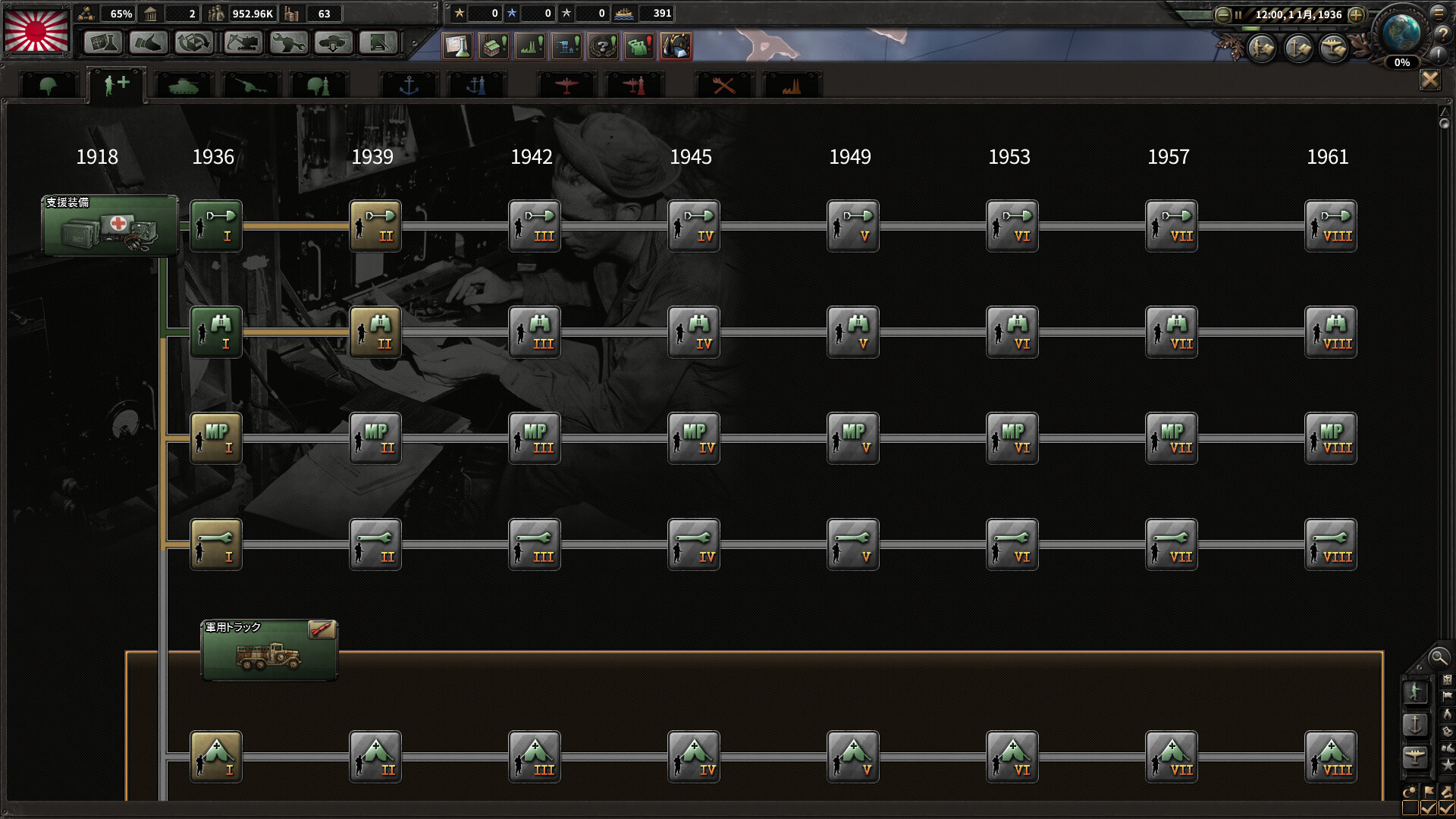Pick Field Hospital I technology
Viewport: 1456px width, 819px height.
pyautogui.click(x=215, y=756)
